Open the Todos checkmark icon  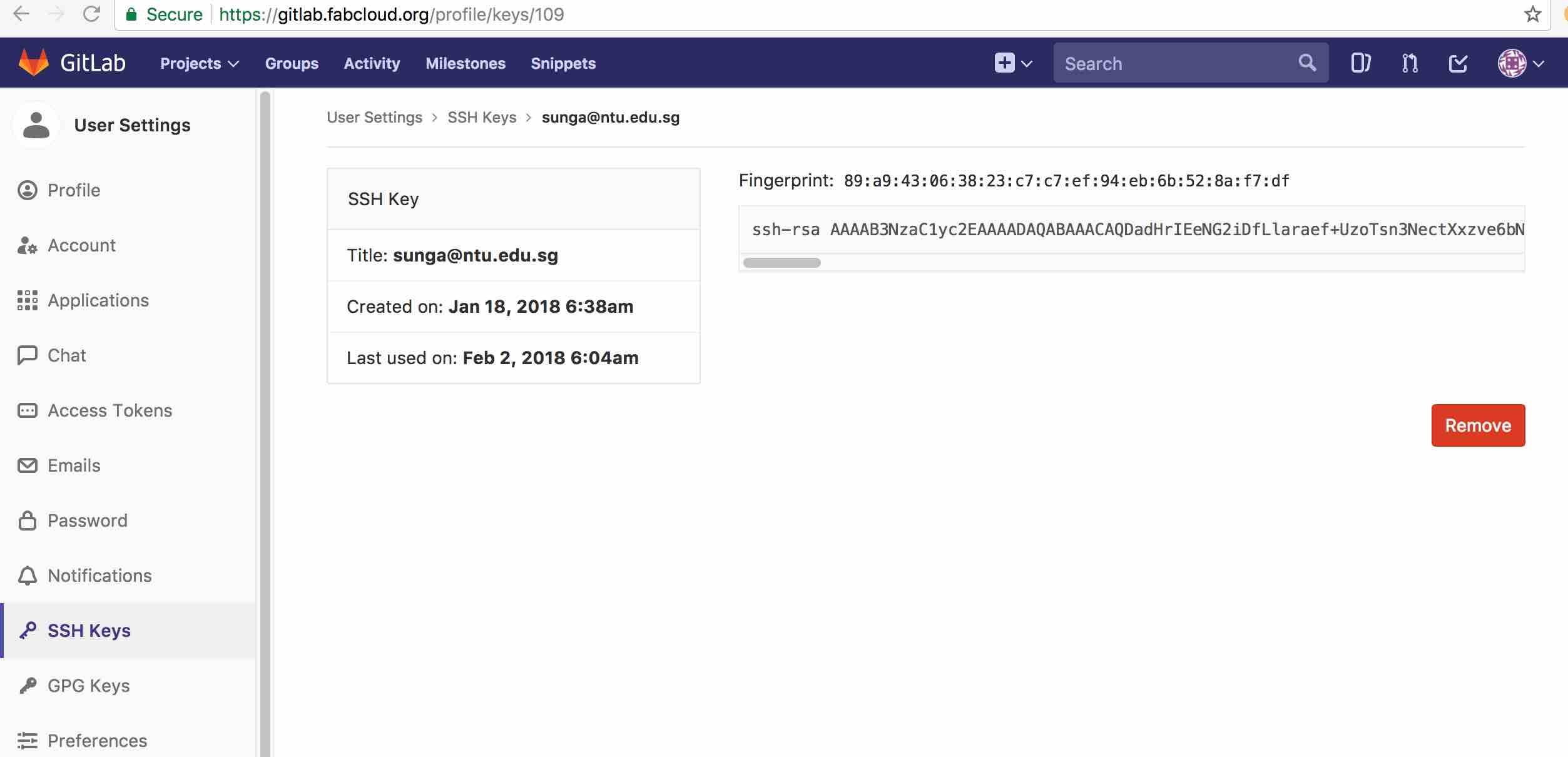(x=1458, y=63)
